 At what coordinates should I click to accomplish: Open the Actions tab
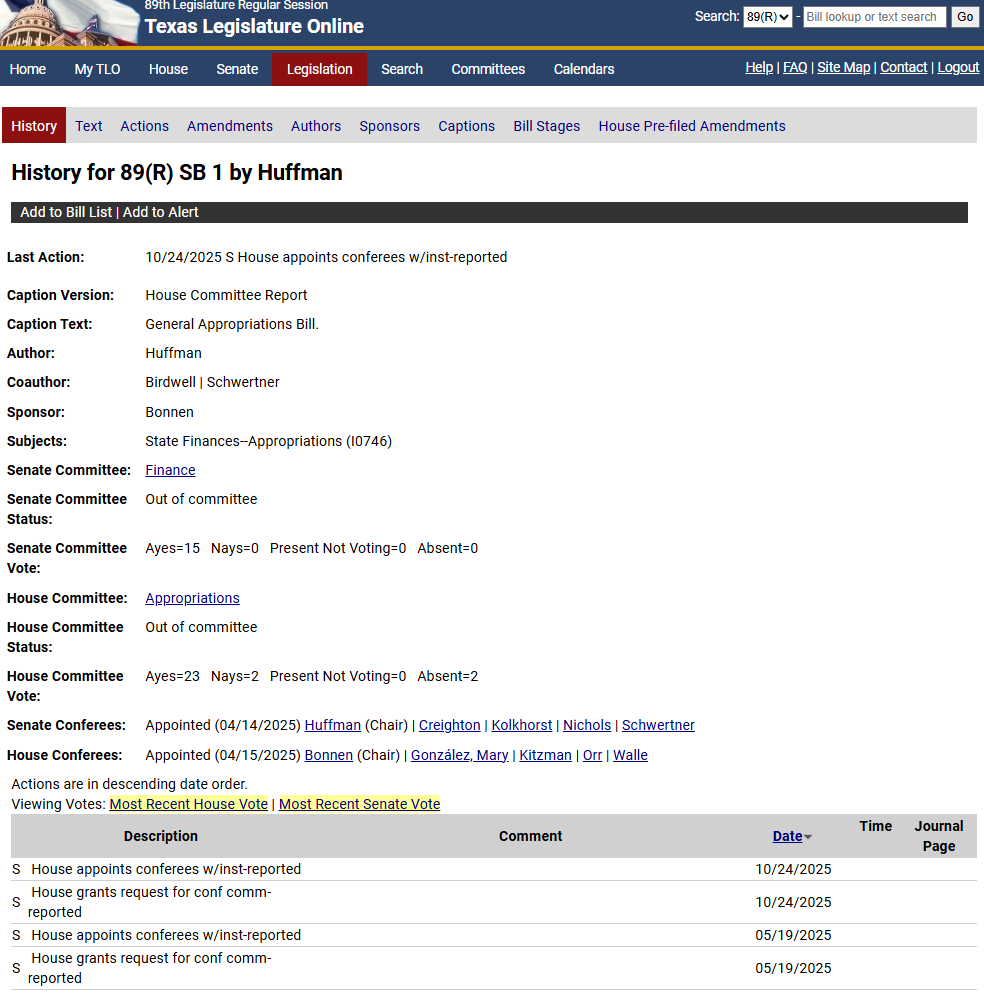[144, 126]
